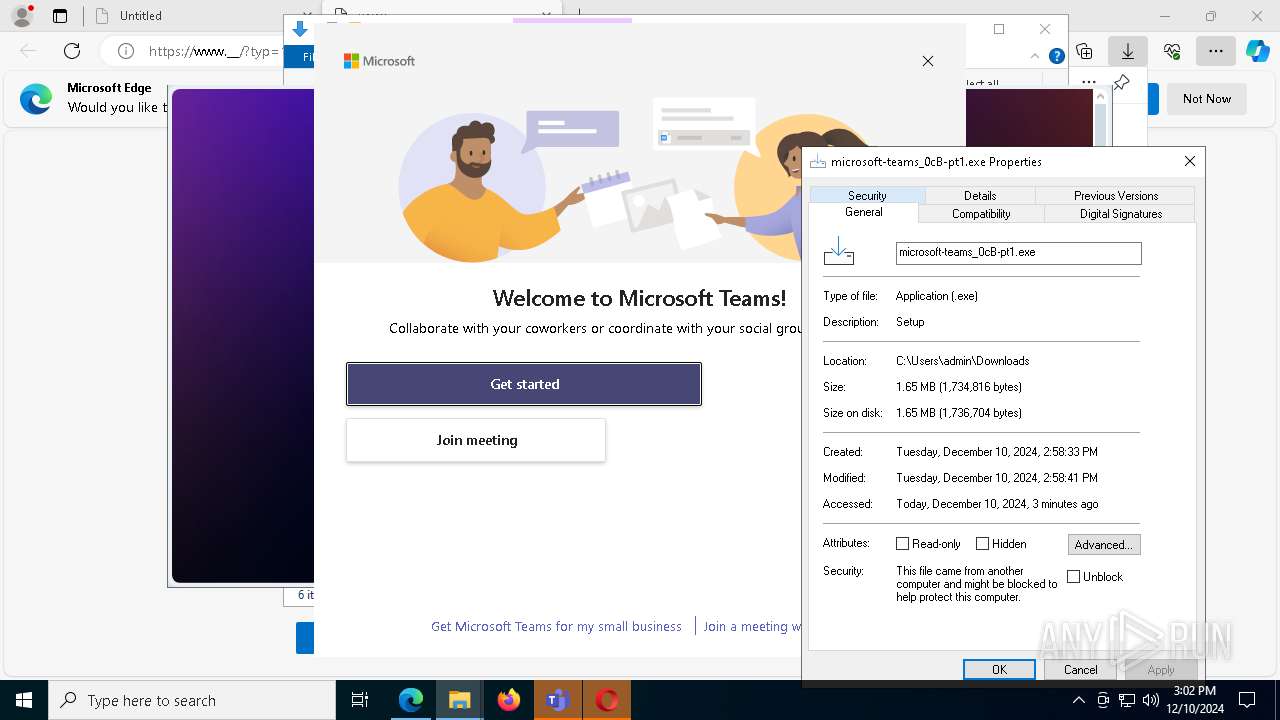Open Copilot icon in Edge toolbar

tap(1257, 51)
